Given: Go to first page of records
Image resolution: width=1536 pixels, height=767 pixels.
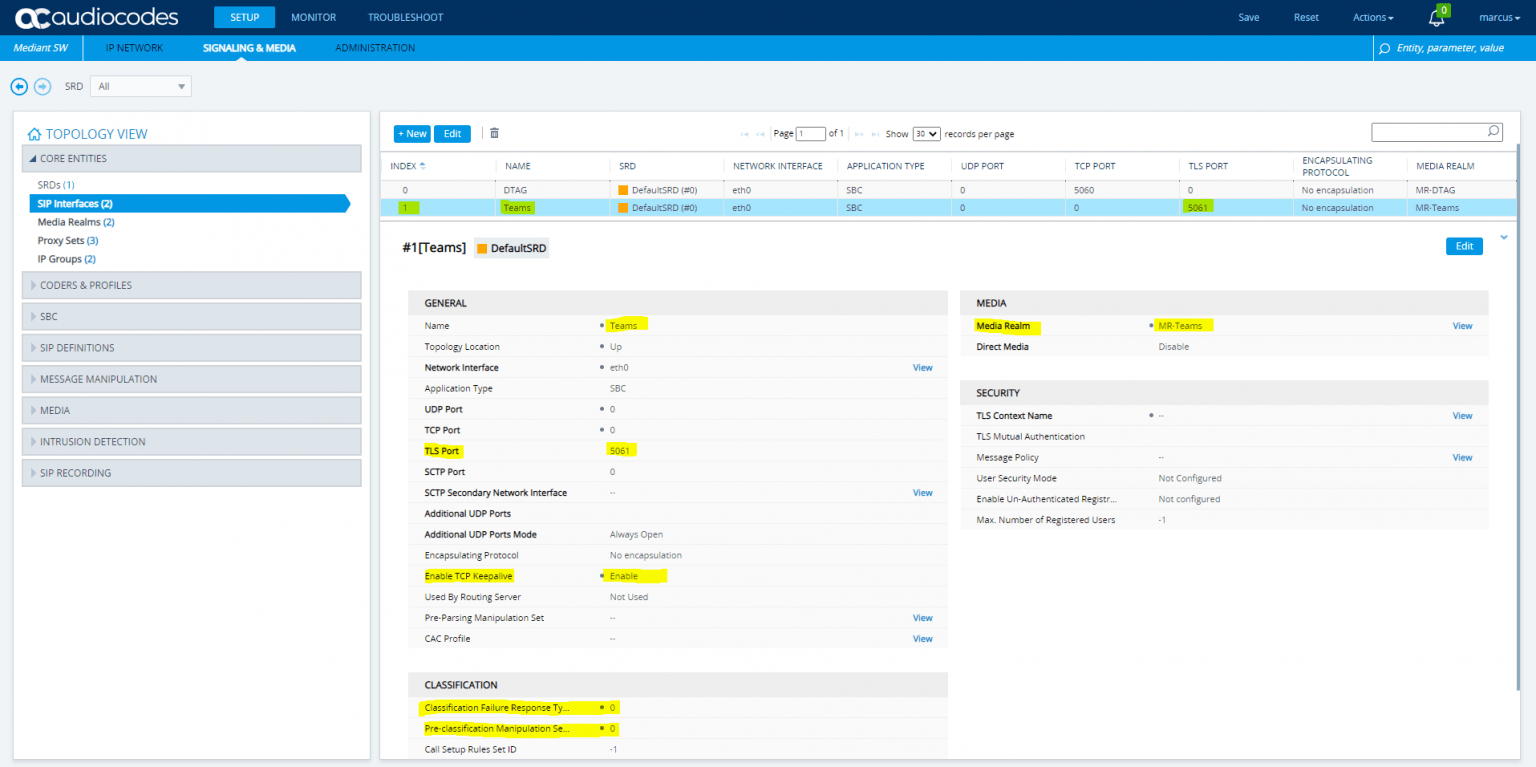Looking at the screenshot, I should tap(744, 134).
